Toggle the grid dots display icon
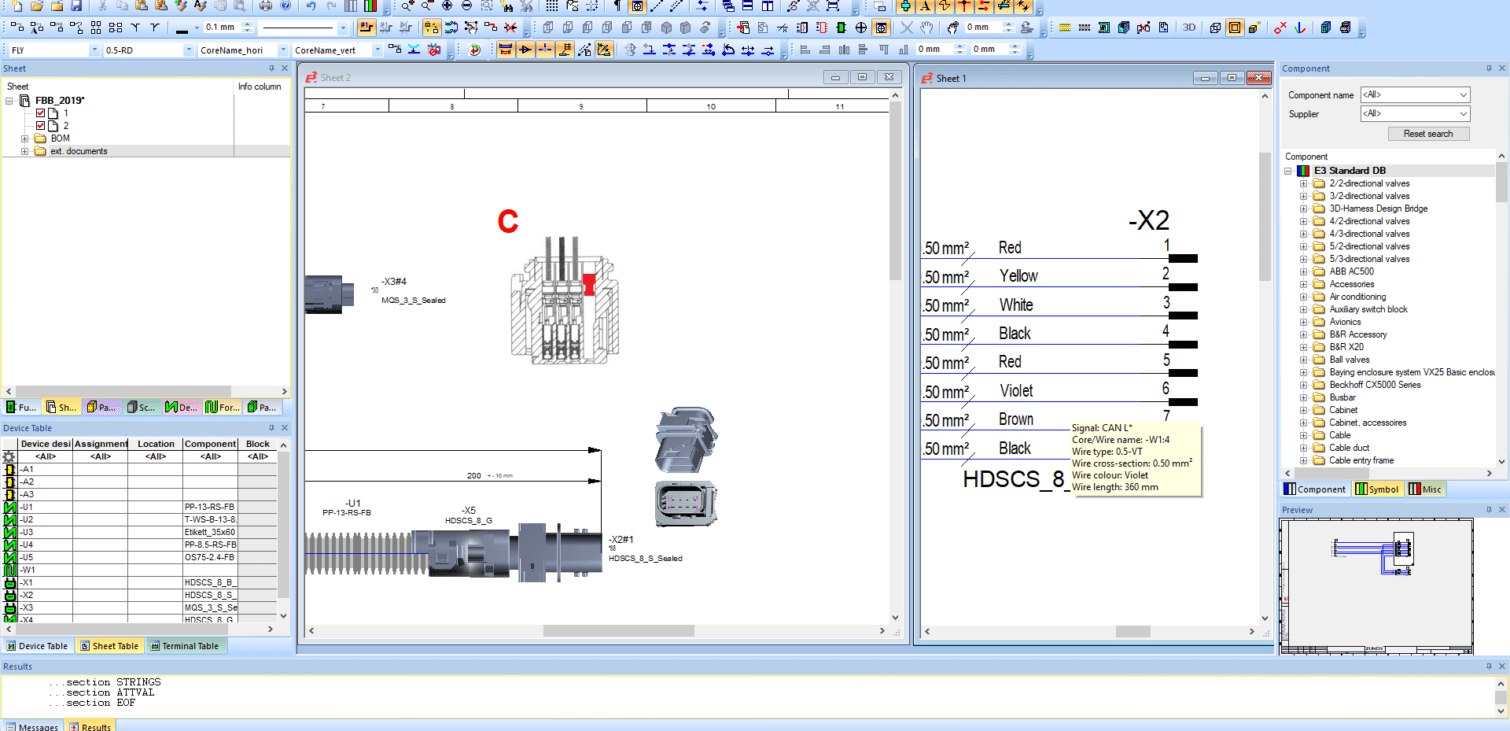This screenshot has height=731, width=1510. click(552, 6)
